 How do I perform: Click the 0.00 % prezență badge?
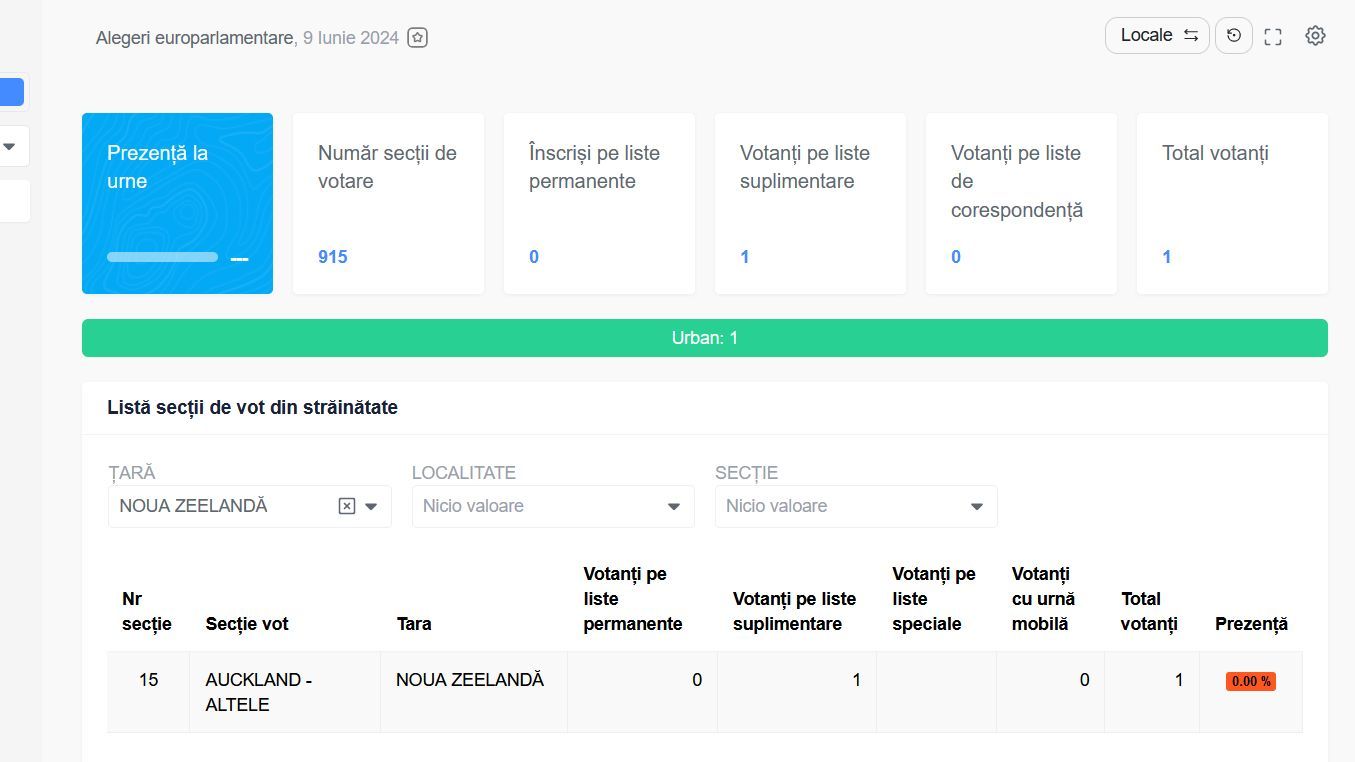1251,681
